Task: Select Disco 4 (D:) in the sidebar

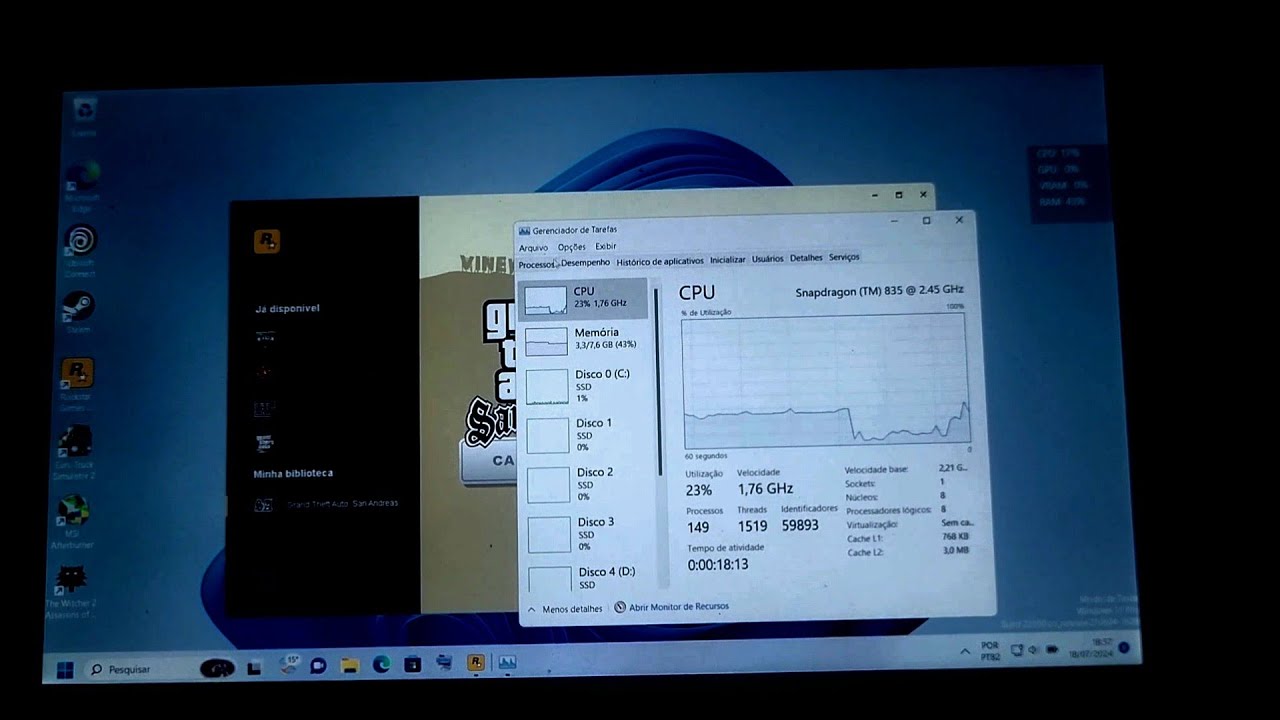Action: (x=590, y=578)
